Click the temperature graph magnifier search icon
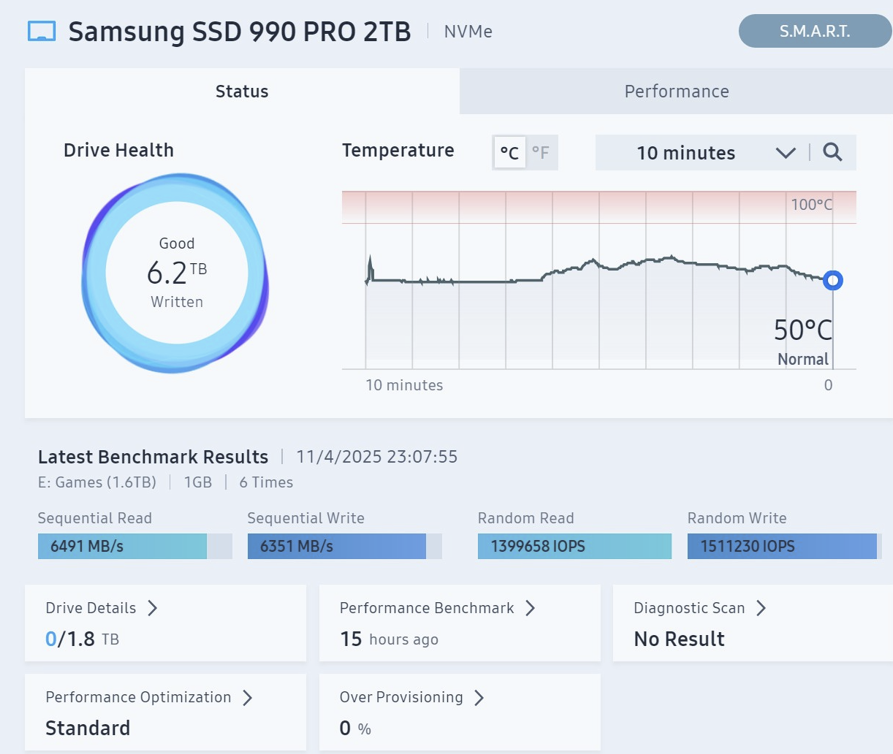Image resolution: width=893 pixels, height=754 pixels. click(832, 153)
